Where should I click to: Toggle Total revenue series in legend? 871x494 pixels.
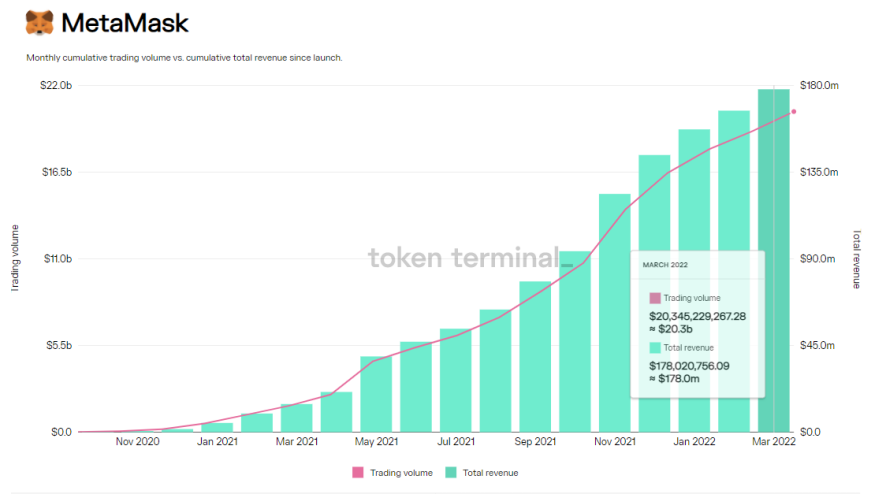489,472
